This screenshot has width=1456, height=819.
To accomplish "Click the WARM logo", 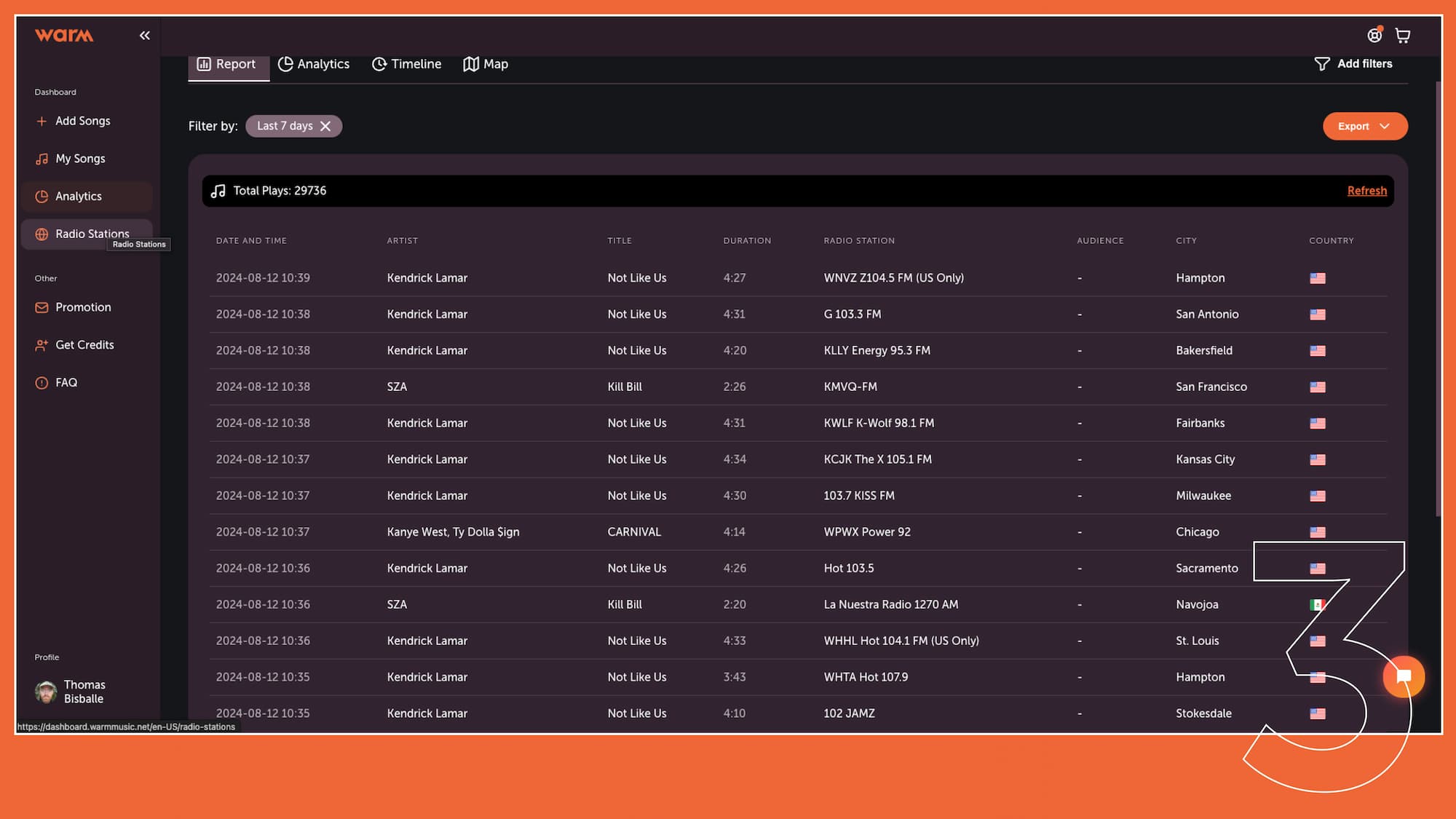I will pos(64,35).
